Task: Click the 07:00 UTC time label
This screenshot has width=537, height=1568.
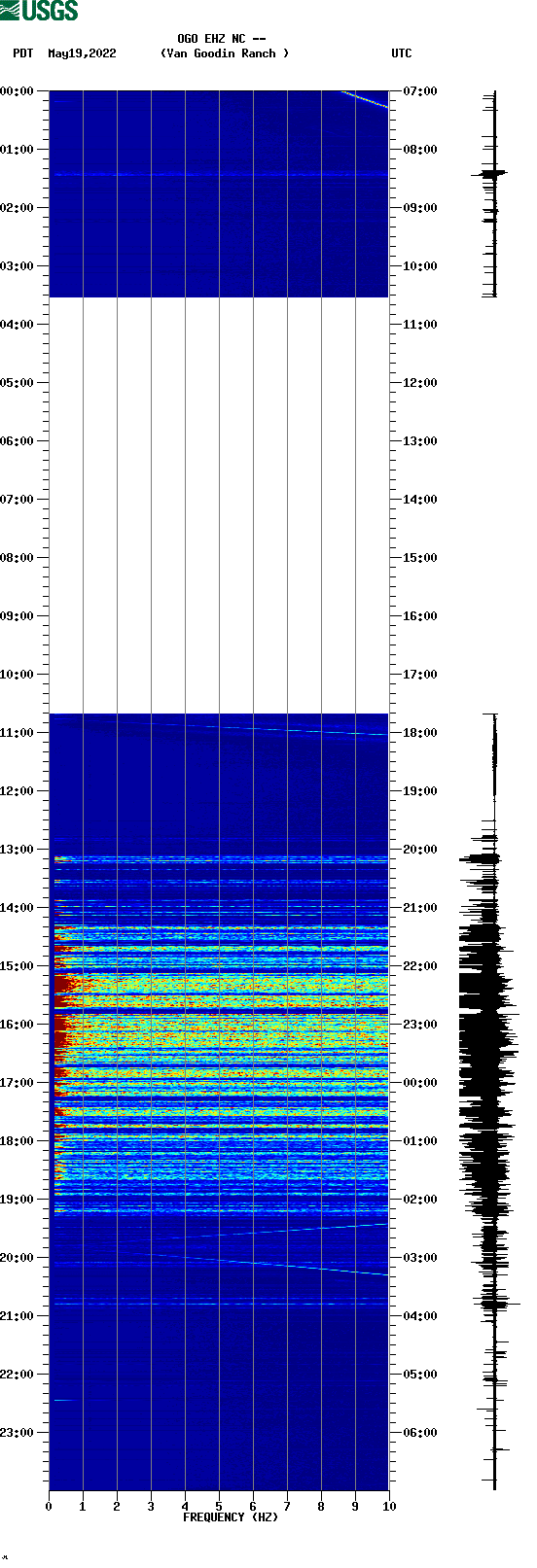Action: coord(420,91)
